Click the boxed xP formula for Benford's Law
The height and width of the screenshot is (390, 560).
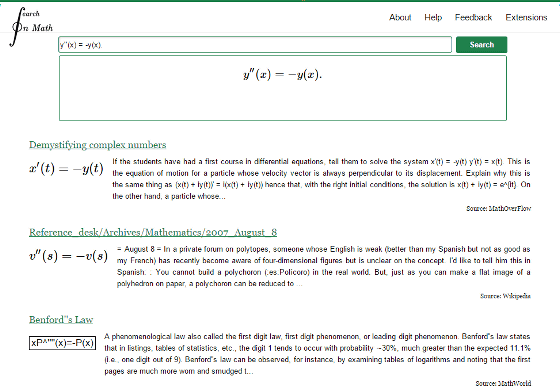pyautogui.click(x=62, y=343)
